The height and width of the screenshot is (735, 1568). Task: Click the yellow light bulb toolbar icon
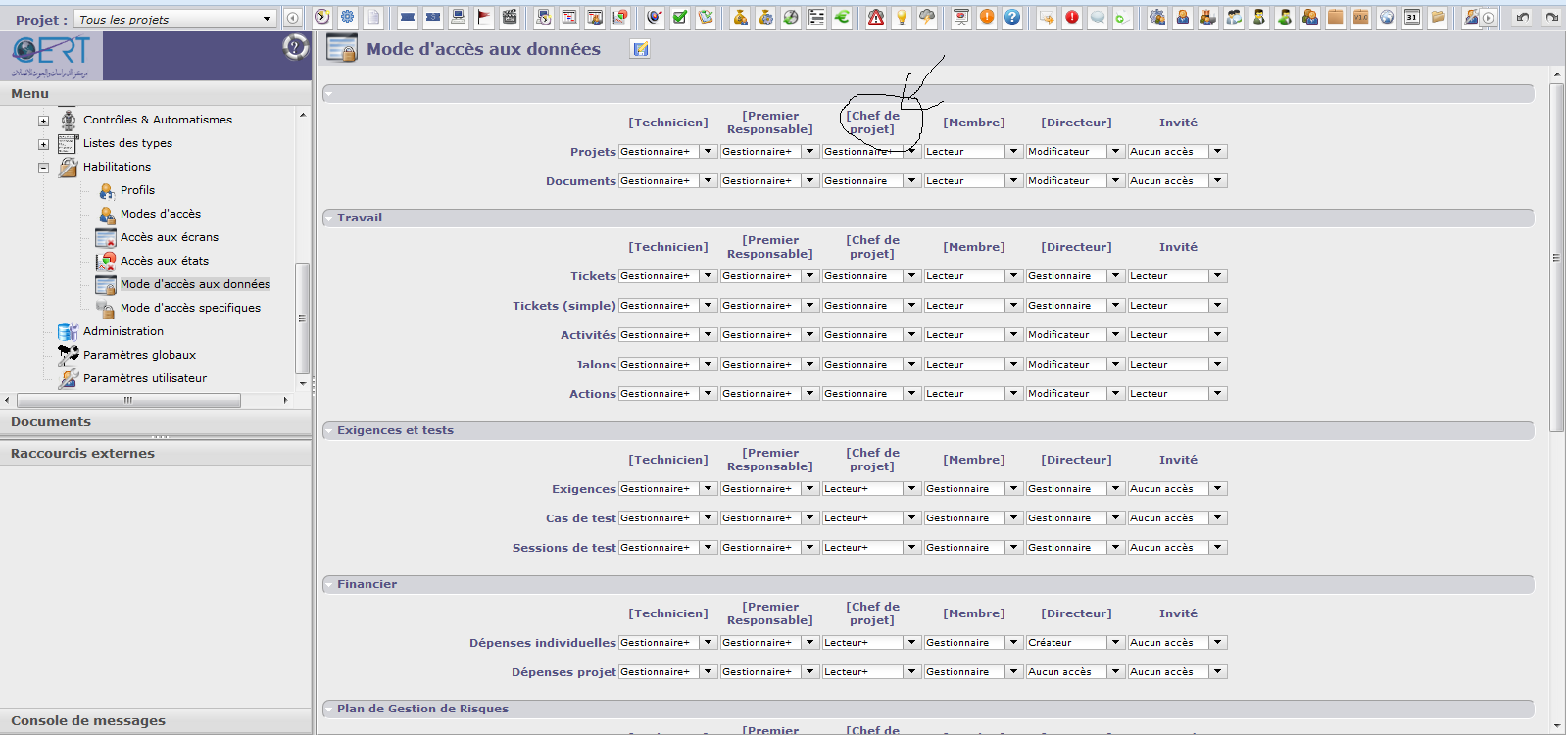902,18
